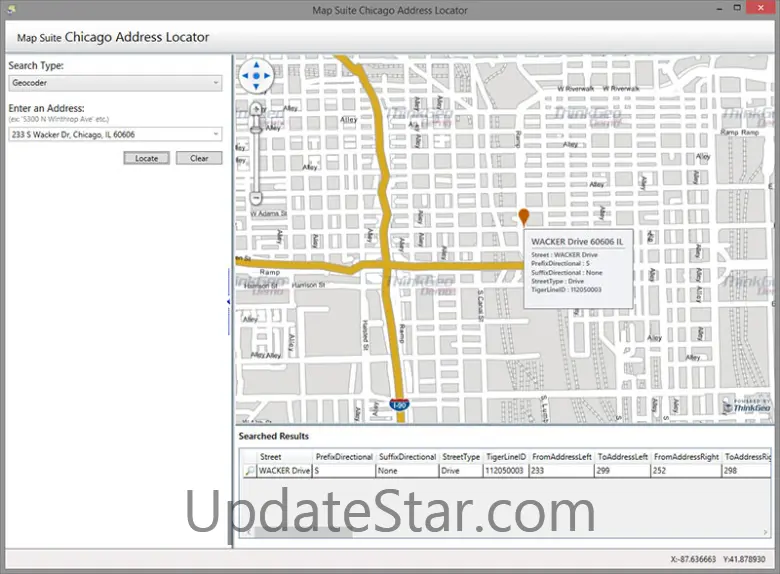The height and width of the screenshot is (574, 780).
Task: Click the popup title WACKER Drive 60606 IL
Action: point(577,242)
